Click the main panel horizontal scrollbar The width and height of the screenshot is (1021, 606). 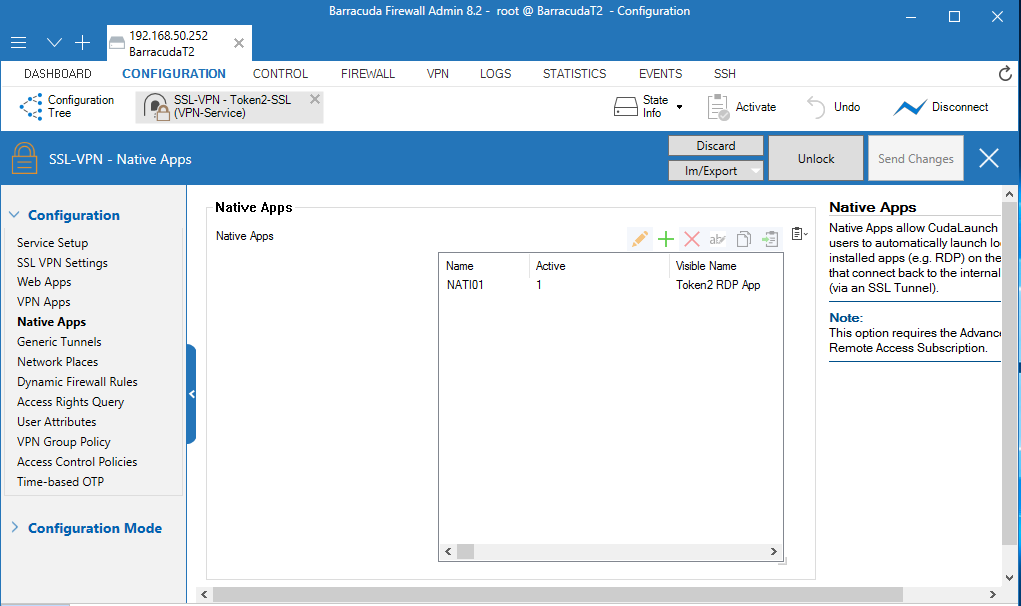point(558,594)
